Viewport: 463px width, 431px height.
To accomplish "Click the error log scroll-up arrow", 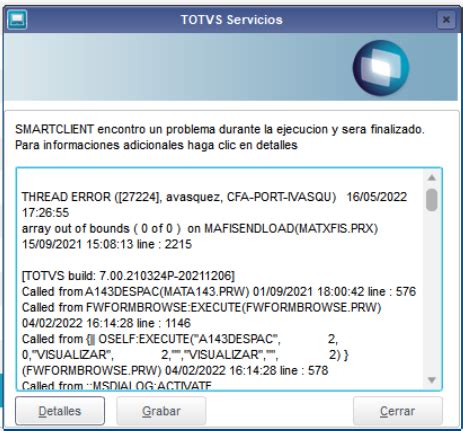I will click(x=432, y=178).
